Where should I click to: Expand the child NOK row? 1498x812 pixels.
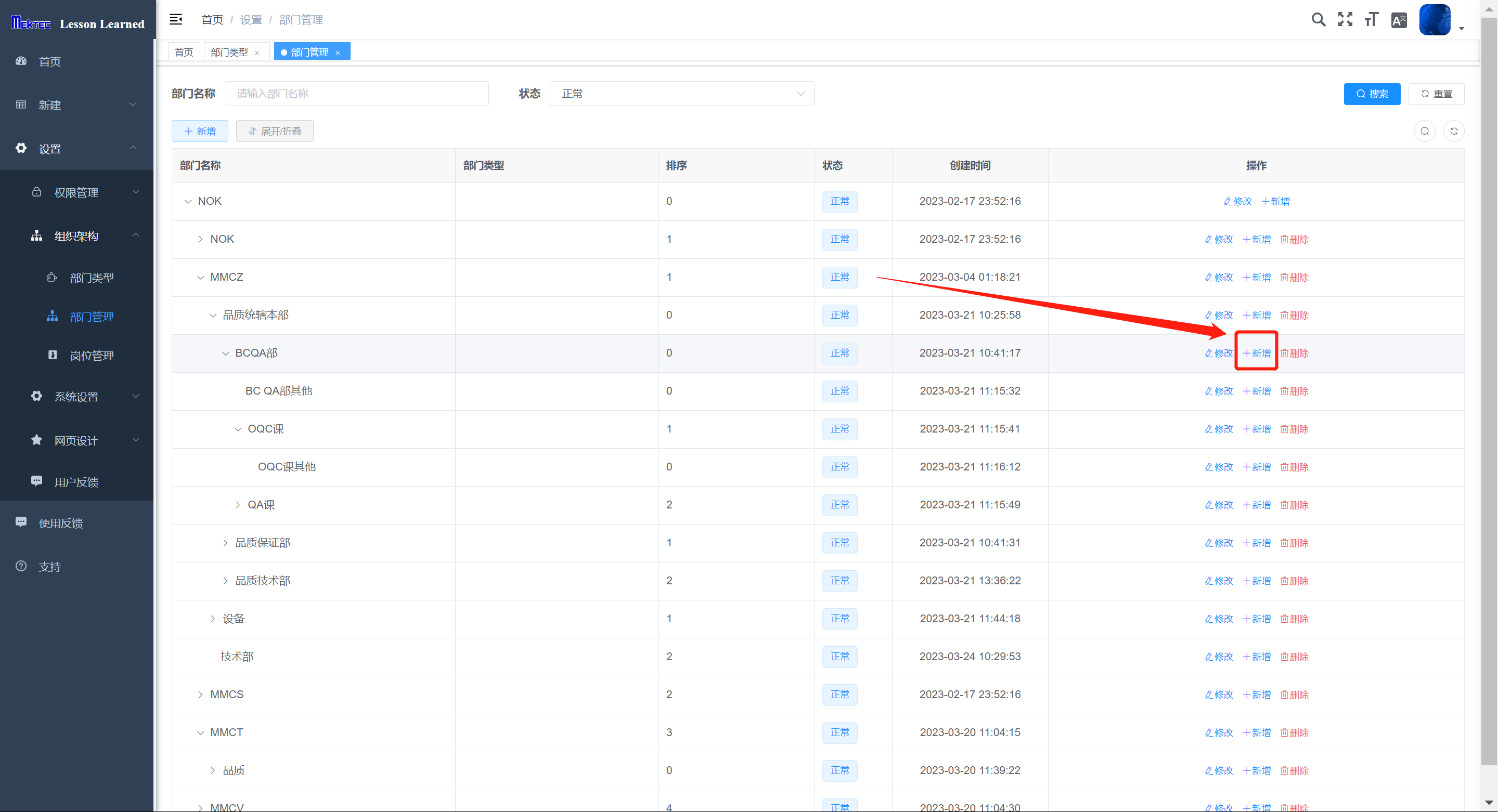tap(200, 239)
